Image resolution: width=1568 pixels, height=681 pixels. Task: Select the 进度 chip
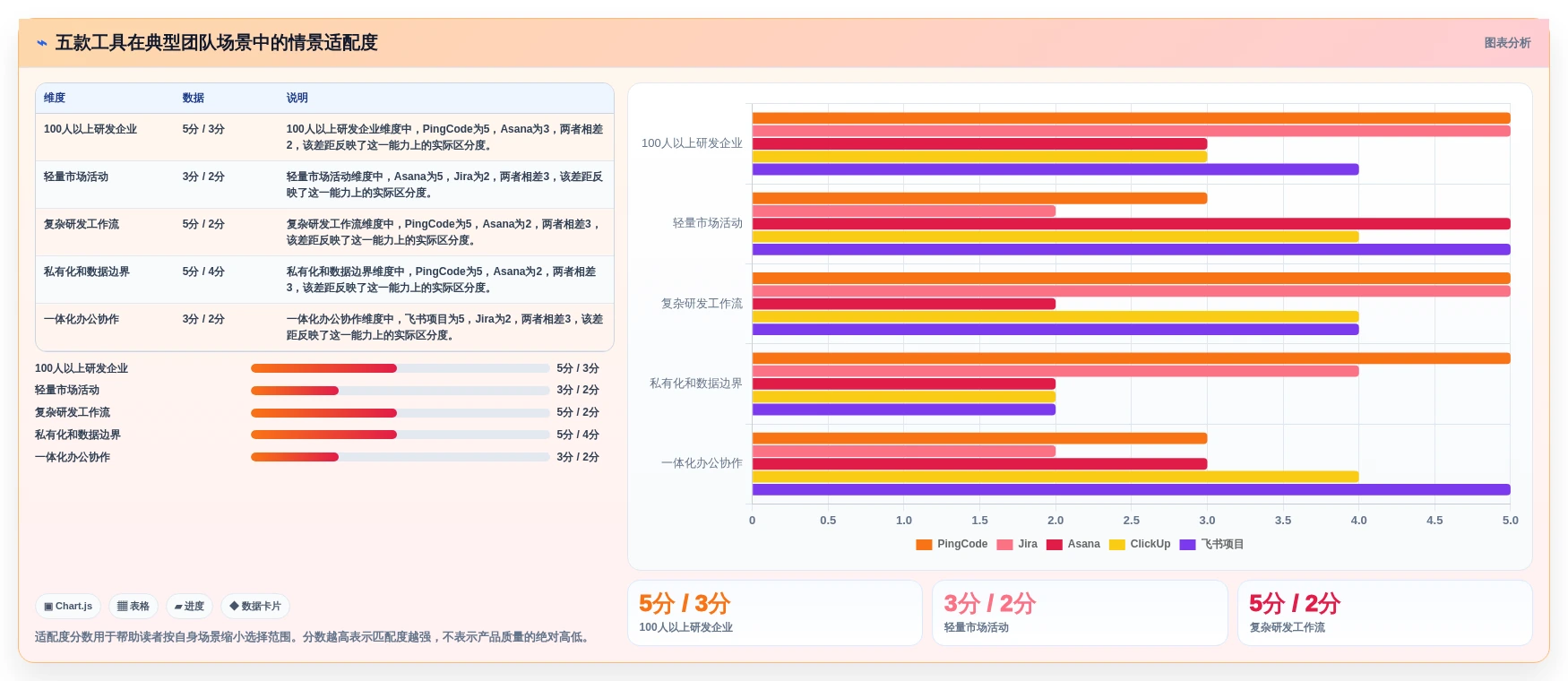click(x=189, y=607)
